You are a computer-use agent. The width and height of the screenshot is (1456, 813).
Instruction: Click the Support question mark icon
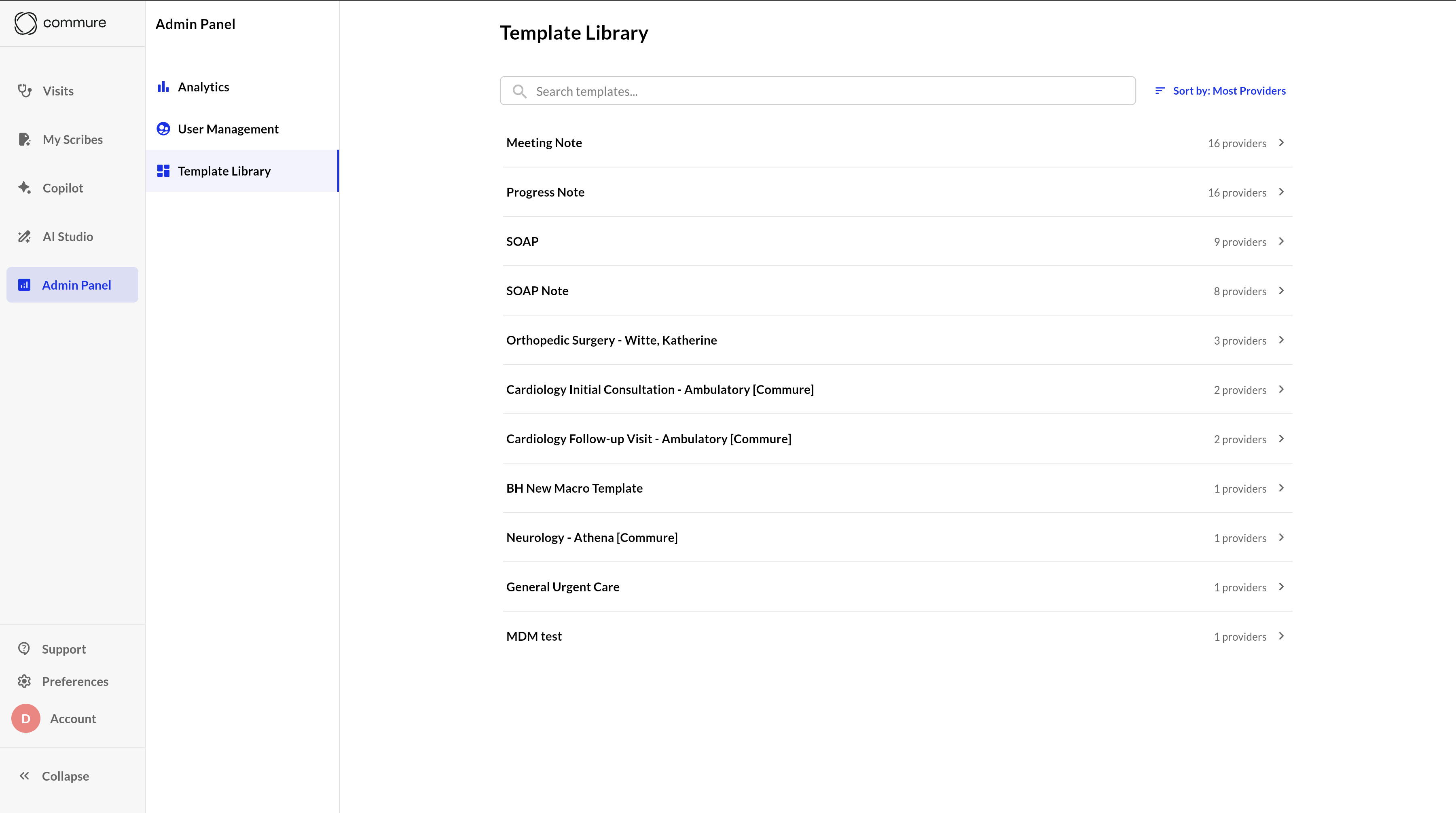pyautogui.click(x=24, y=648)
